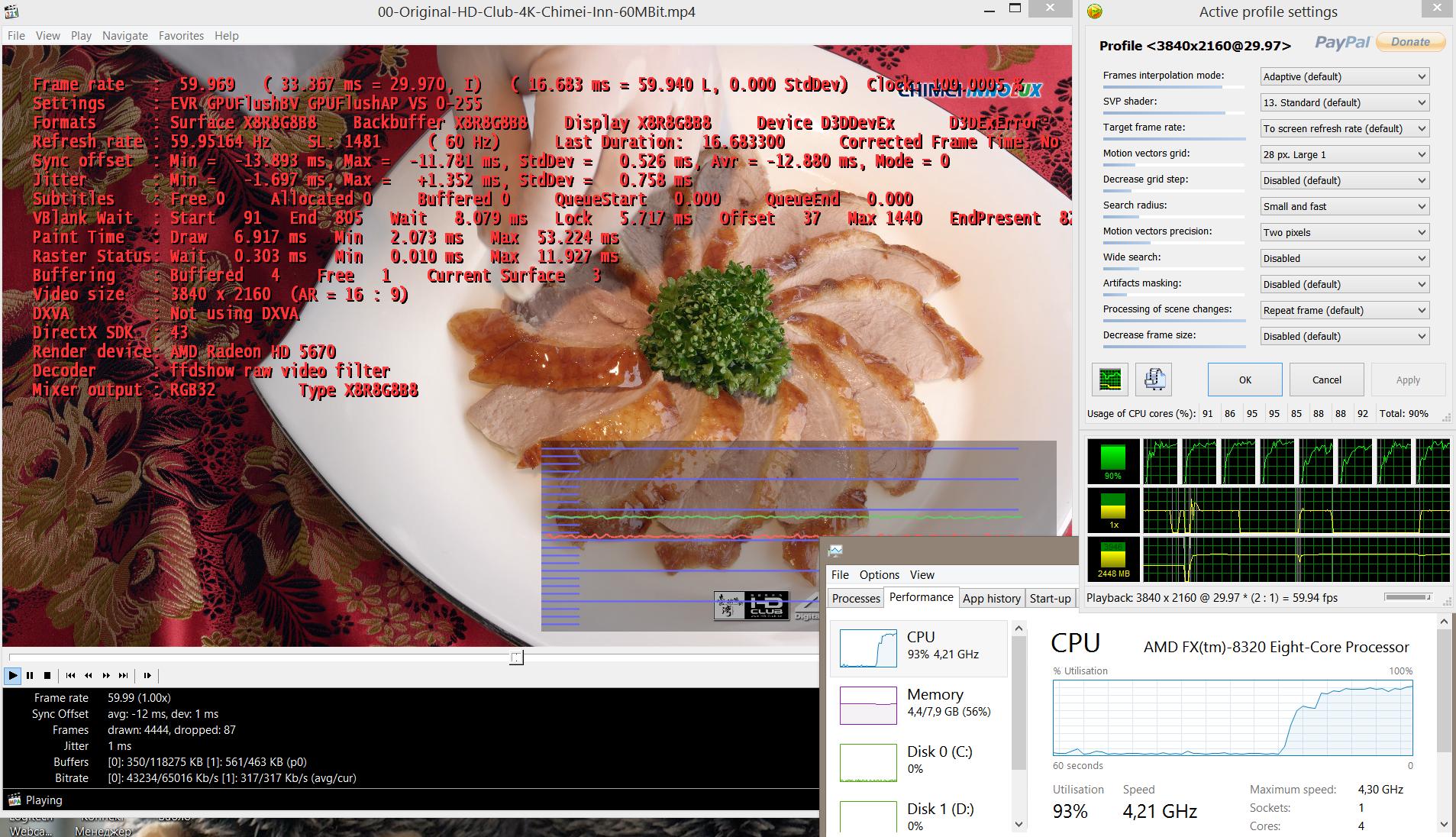Screen dimensions: 1456x837
Task: Click the rewind (decrease speed) icon
Action: 89,675
